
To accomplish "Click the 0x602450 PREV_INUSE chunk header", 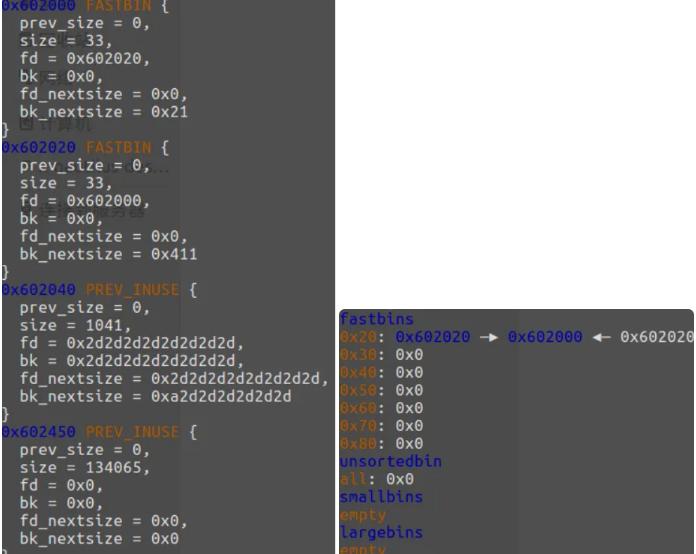I will (99, 432).
